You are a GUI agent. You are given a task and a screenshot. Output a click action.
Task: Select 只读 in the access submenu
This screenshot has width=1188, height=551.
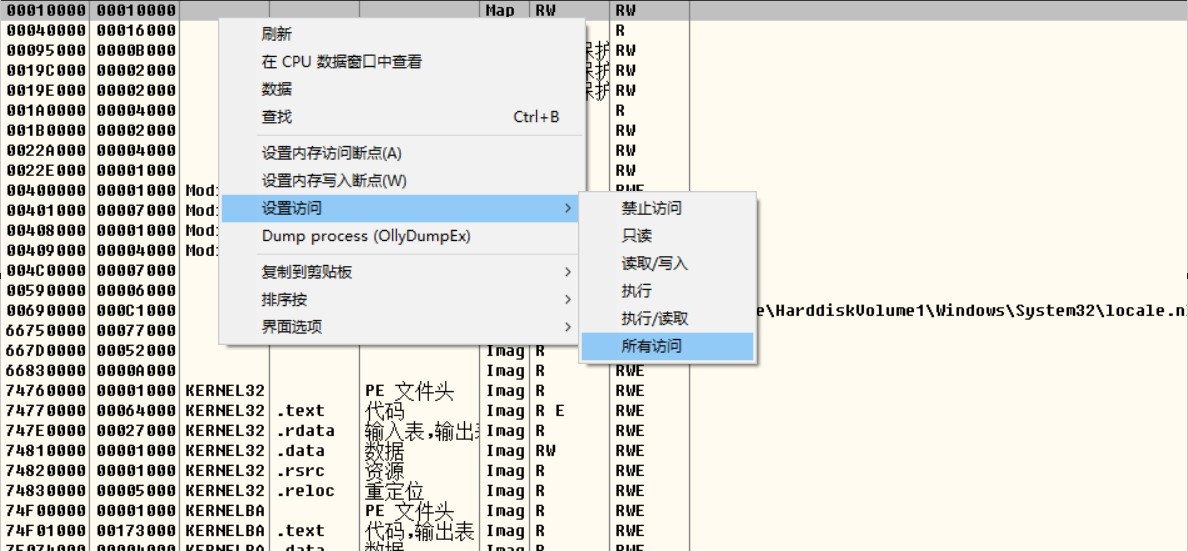[x=667, y=236]
